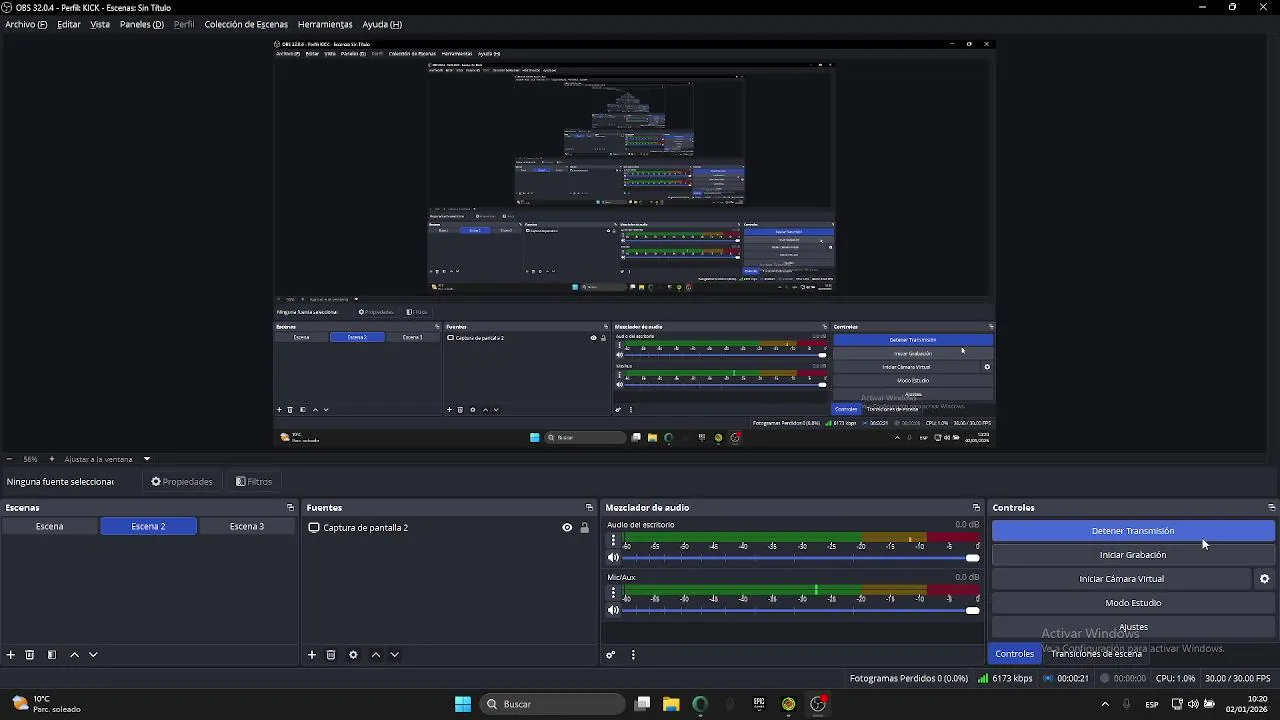Click Propiedades button in source toolbar

pos(182,482)
